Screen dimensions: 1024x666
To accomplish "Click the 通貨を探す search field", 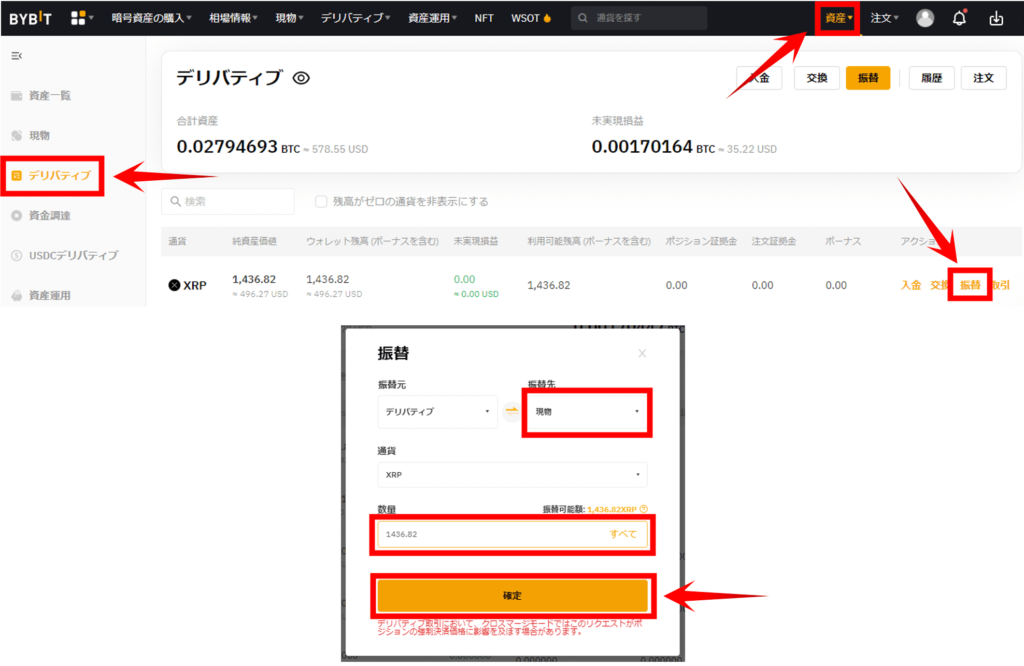I will [639, 18].
